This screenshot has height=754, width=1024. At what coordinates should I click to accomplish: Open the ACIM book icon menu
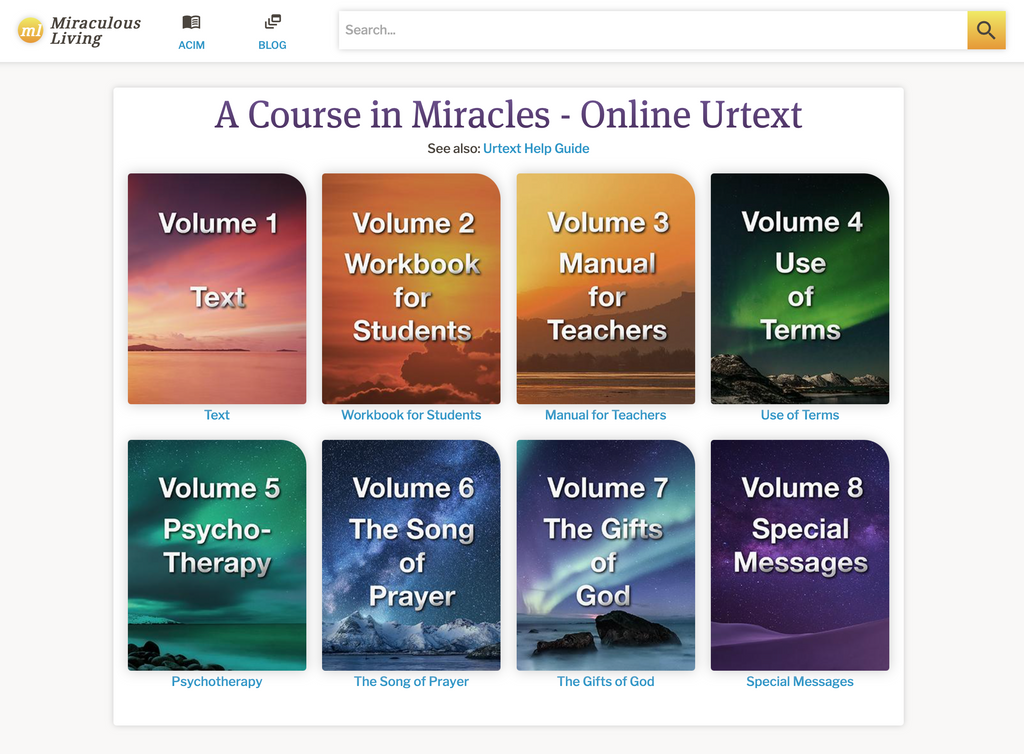click(x=191, y=22)
